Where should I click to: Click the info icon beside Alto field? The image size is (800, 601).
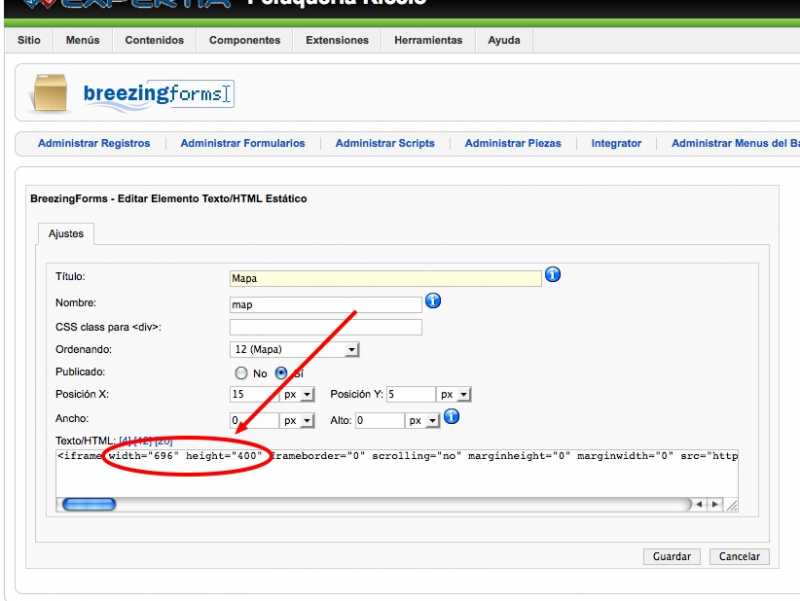(x=452, y=417)
